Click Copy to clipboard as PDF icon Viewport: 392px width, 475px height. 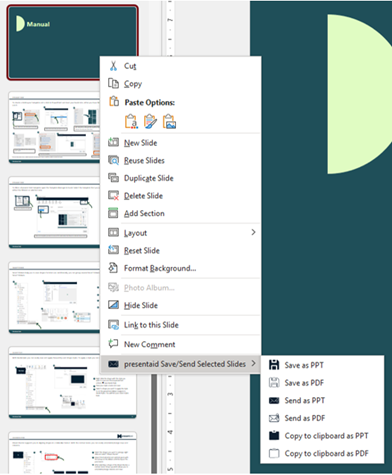pos(274,453)
